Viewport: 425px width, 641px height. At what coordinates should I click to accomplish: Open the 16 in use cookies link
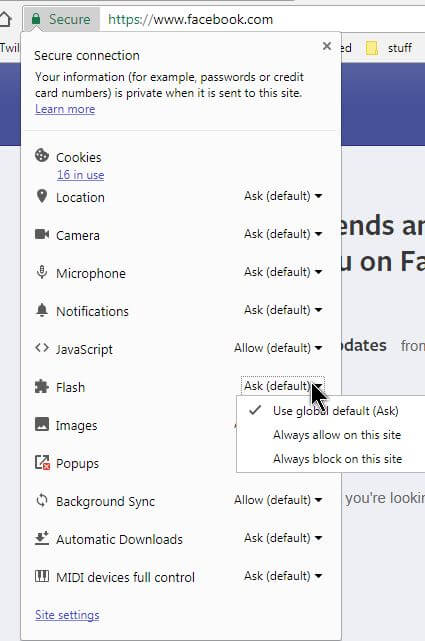click(81, 175)
